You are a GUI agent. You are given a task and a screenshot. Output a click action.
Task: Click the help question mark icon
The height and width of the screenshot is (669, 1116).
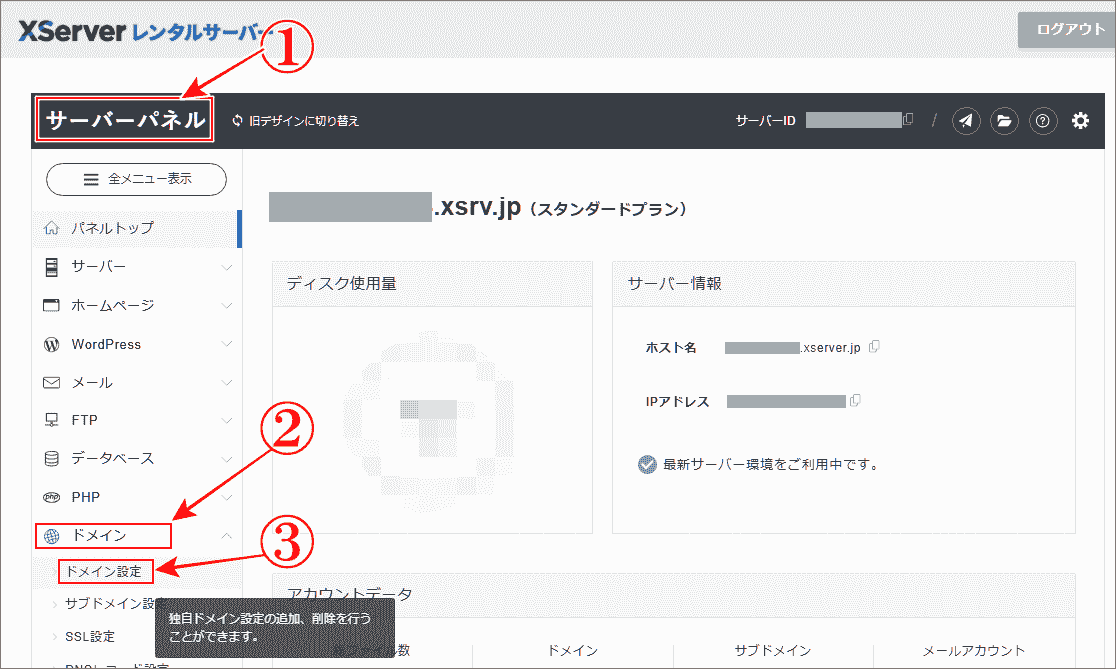coord(1043,121)
